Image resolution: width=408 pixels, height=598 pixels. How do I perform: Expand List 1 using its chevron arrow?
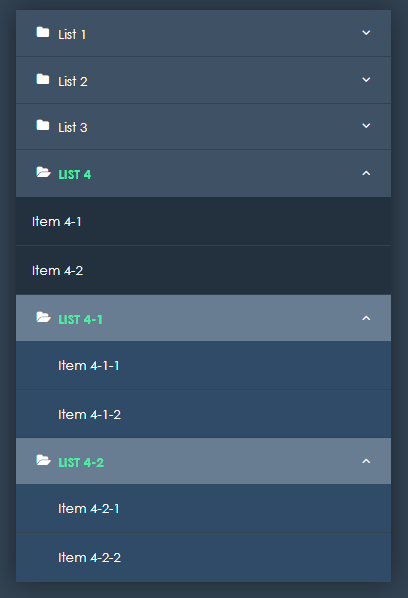tap(366, 33)
